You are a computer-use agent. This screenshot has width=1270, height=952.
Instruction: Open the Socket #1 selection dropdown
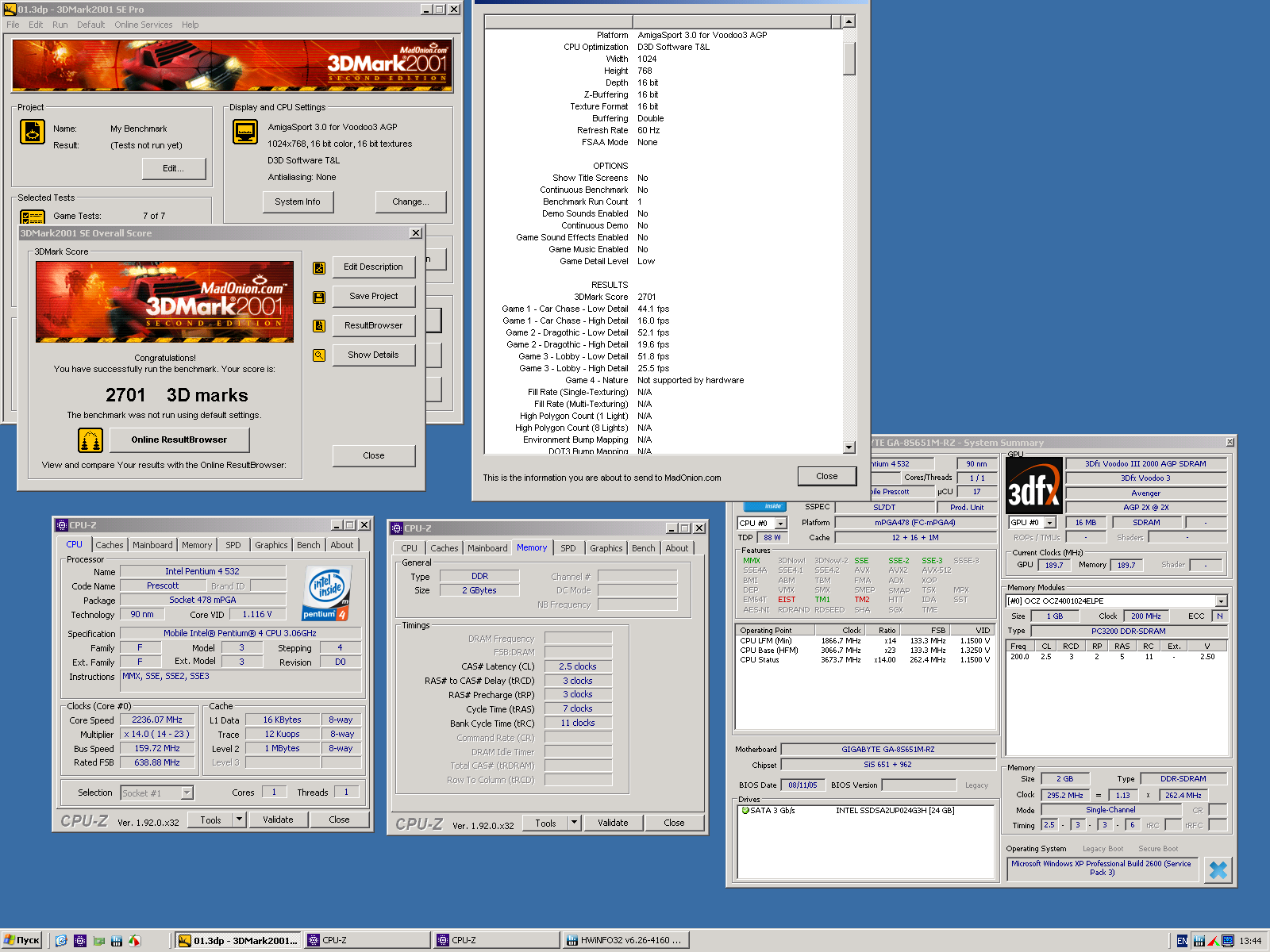coord(187,793)
